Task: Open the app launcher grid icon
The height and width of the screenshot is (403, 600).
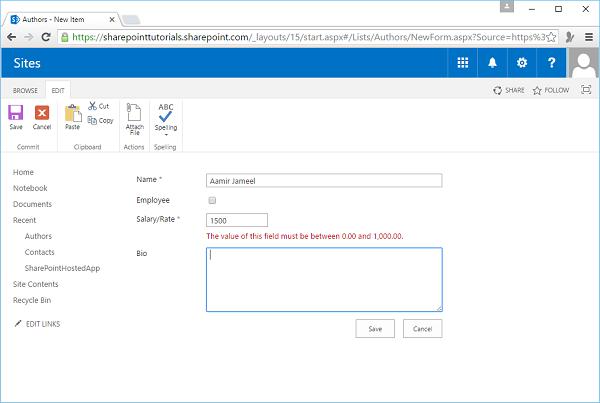Action: tap(463, 63)
